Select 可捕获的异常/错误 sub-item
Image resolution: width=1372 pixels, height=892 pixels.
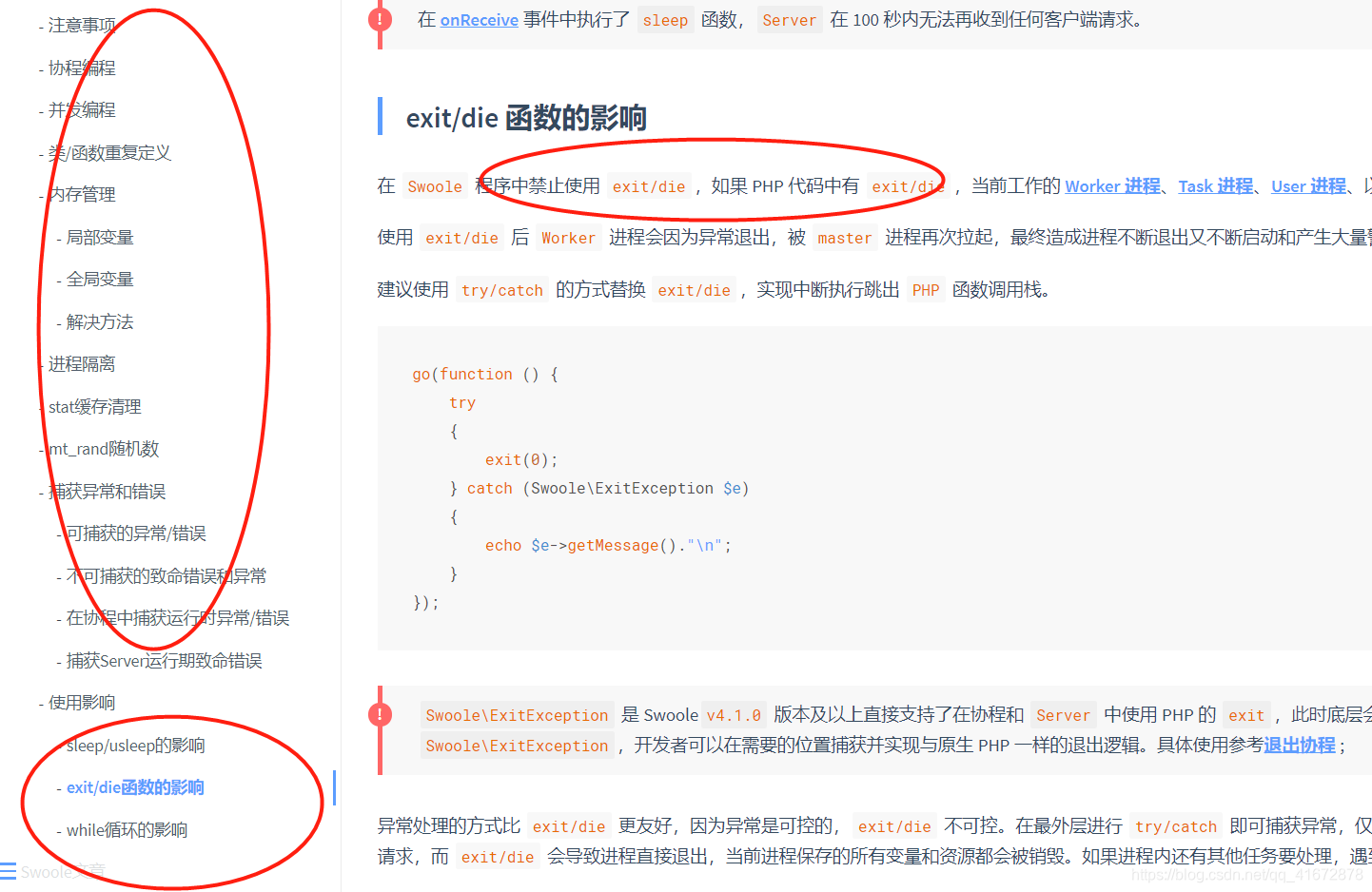coord(136,533)
